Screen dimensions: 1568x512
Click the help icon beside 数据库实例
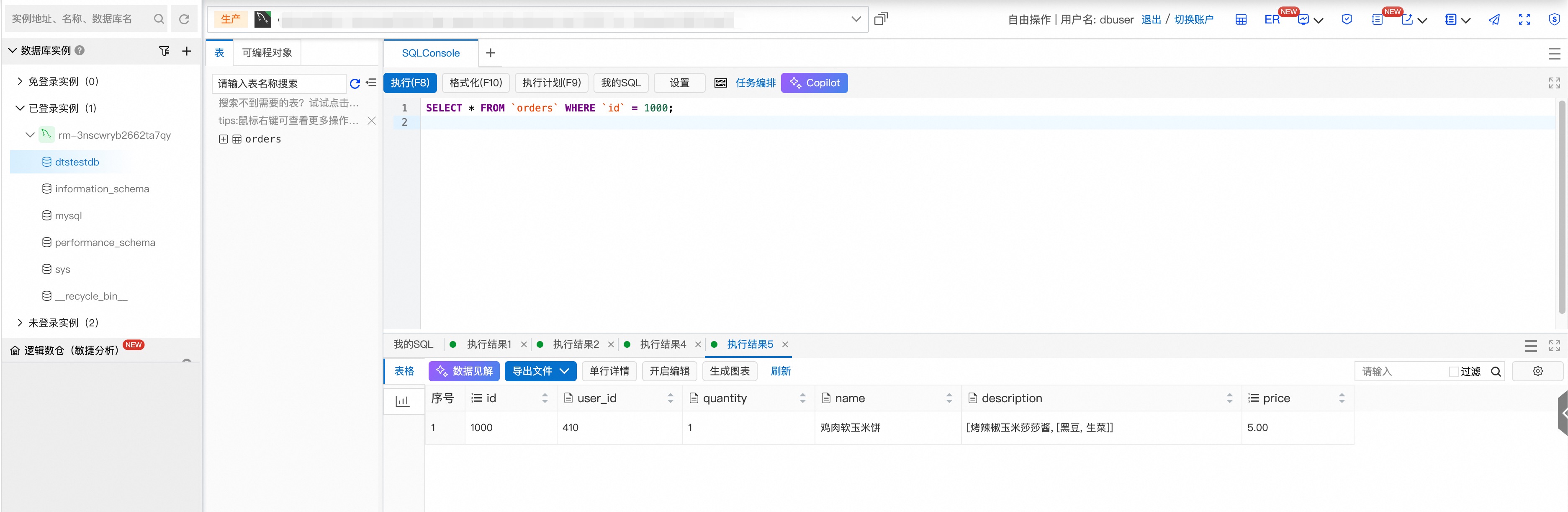click(x=80, y=51)
